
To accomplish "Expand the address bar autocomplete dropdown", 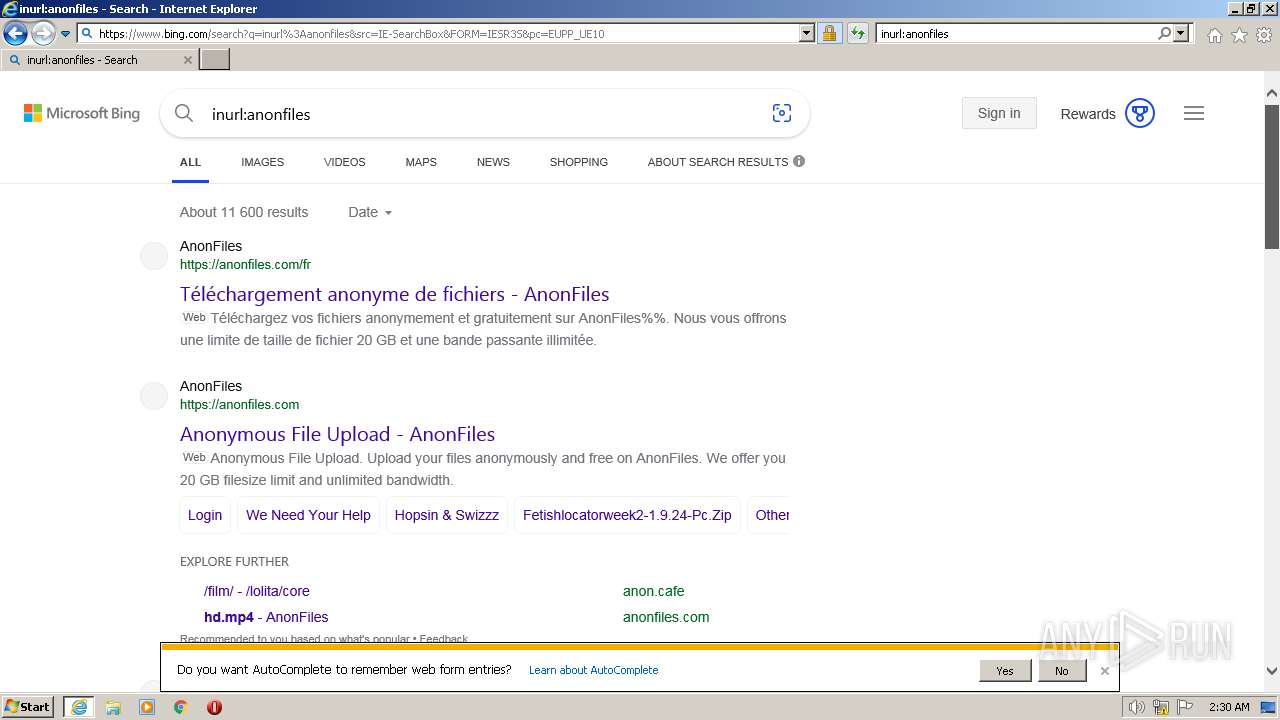I will coord(807,33).
